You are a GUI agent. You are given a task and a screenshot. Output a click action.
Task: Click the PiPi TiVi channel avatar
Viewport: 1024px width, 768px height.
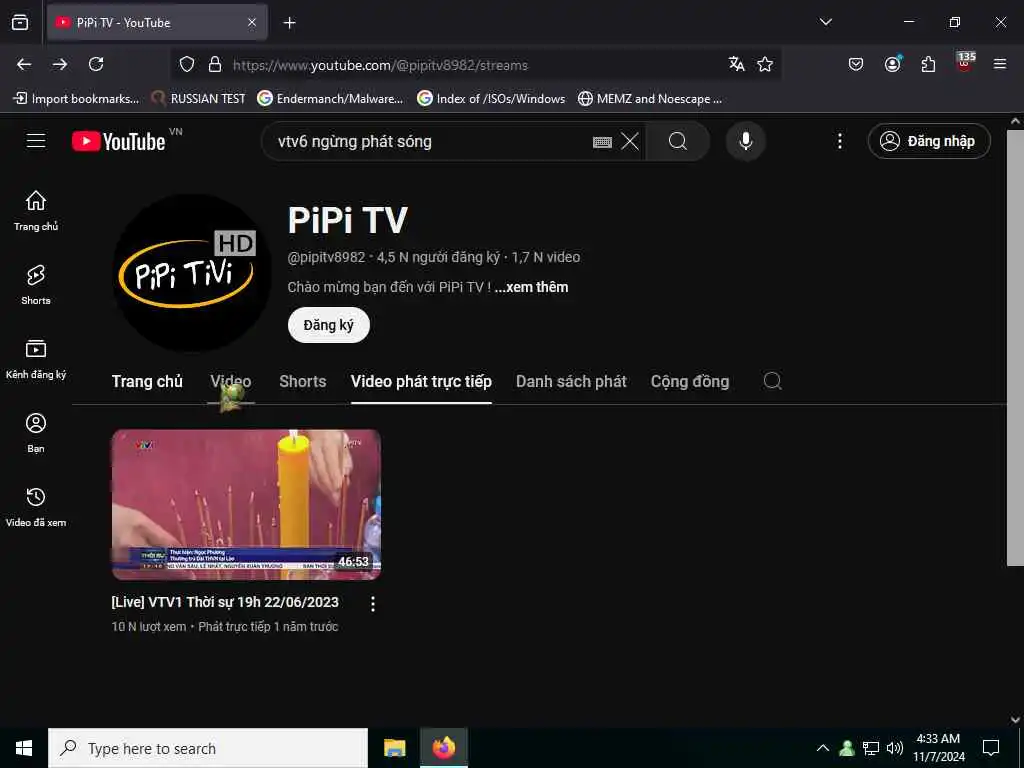191,273
